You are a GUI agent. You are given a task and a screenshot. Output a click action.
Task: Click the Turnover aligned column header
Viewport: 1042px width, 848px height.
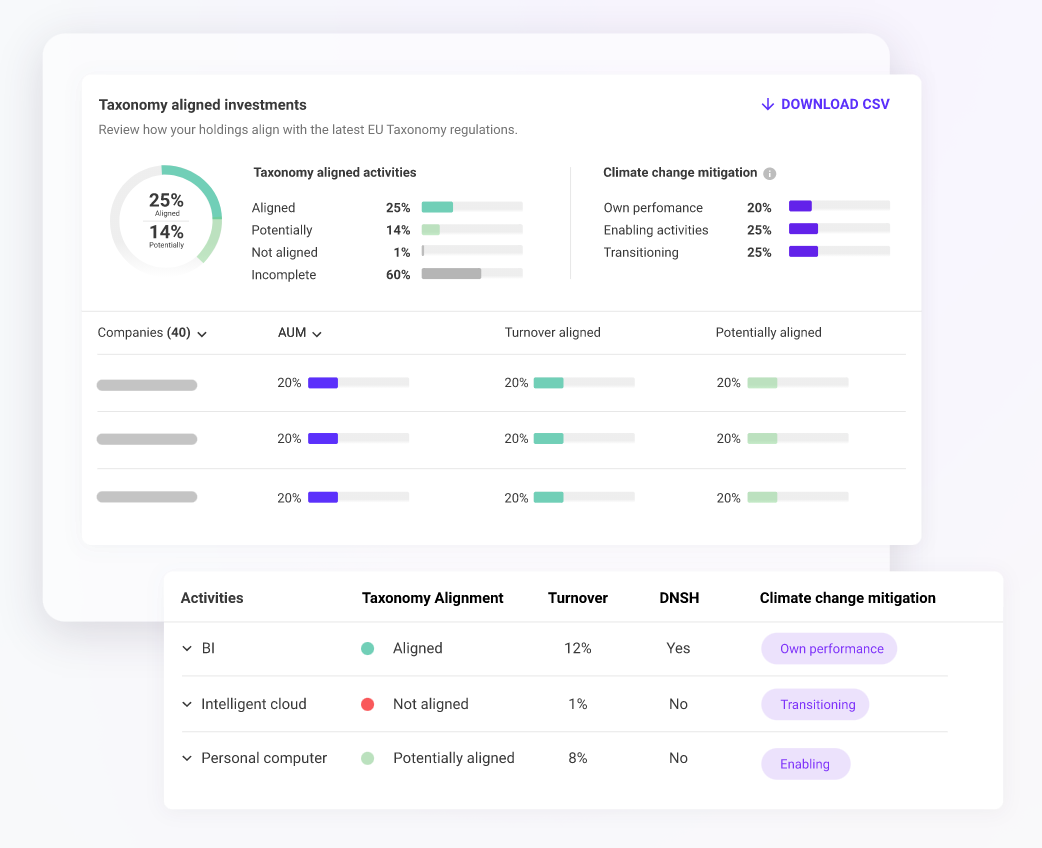tap(552, 332)
